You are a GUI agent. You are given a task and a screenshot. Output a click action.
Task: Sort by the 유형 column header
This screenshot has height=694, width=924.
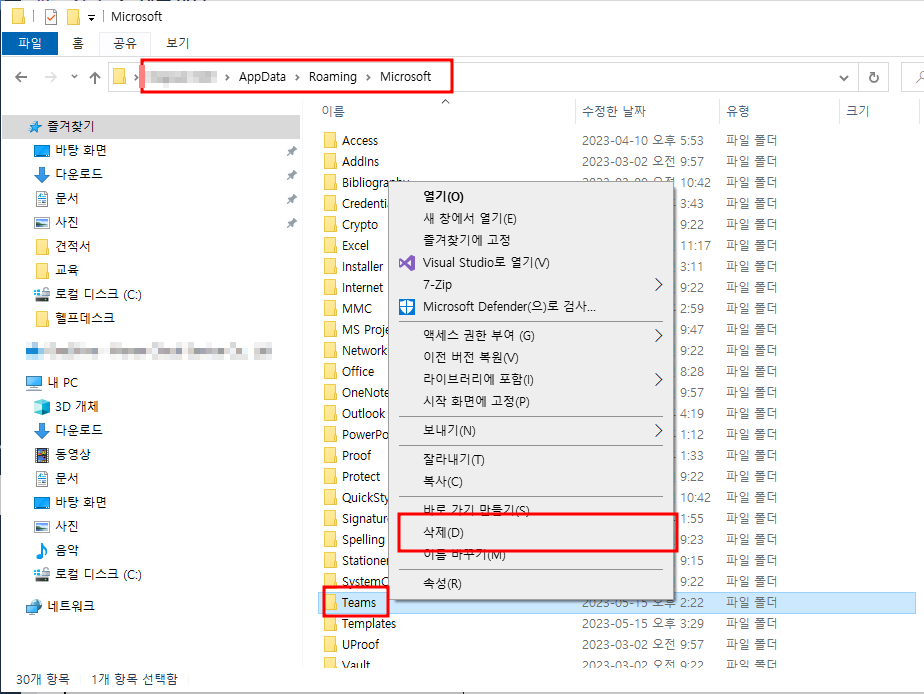click(x=738, y=111)
